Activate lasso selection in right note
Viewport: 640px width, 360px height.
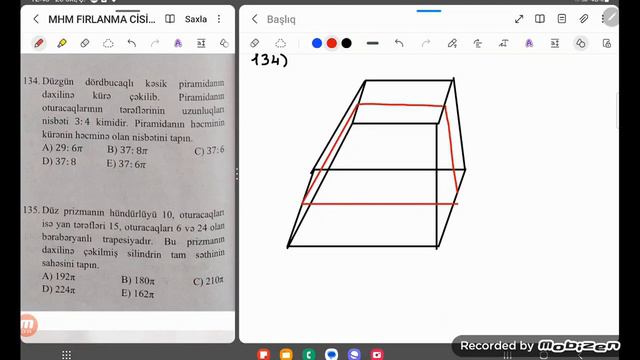click(x=280, y=43)
